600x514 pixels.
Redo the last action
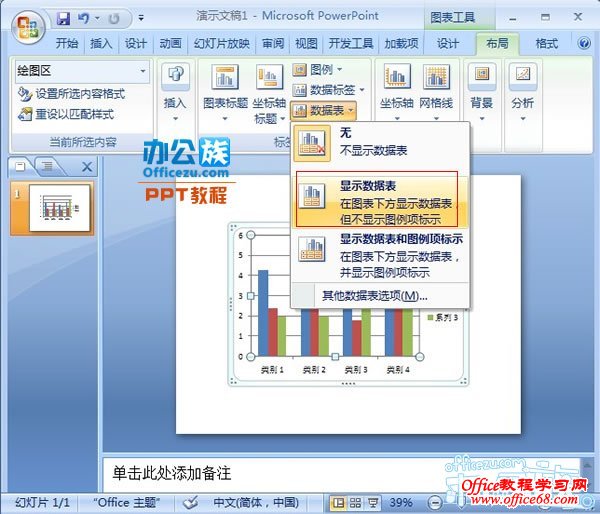[x=114, y=18]
